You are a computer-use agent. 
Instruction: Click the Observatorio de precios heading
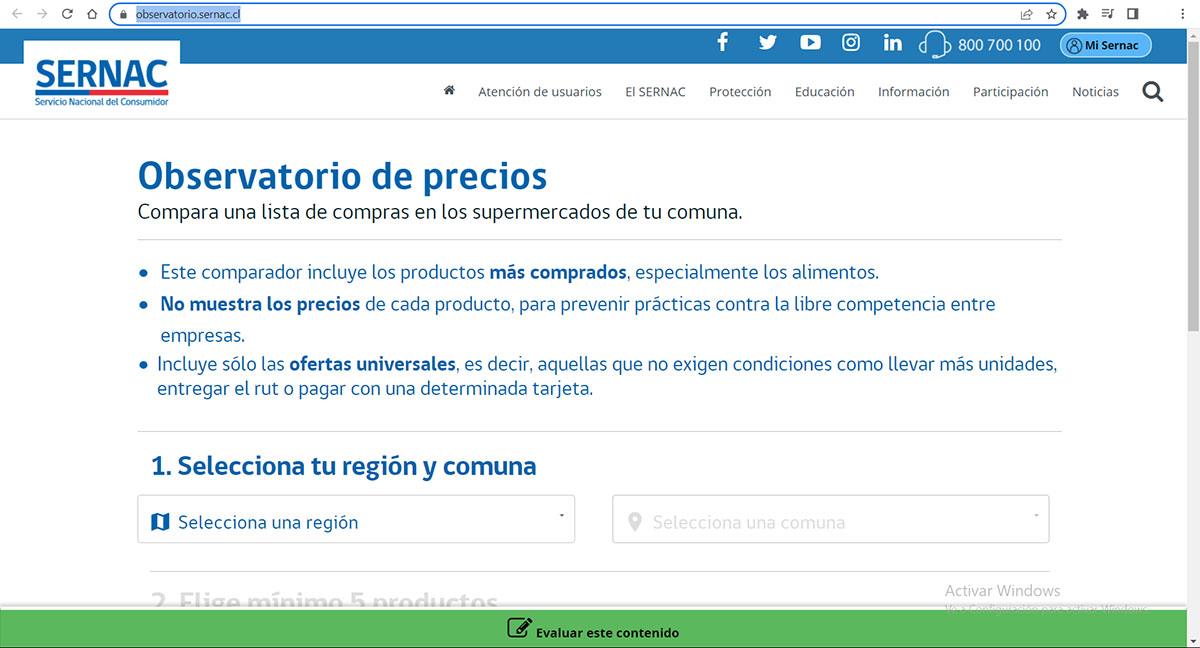click(342, 175)
